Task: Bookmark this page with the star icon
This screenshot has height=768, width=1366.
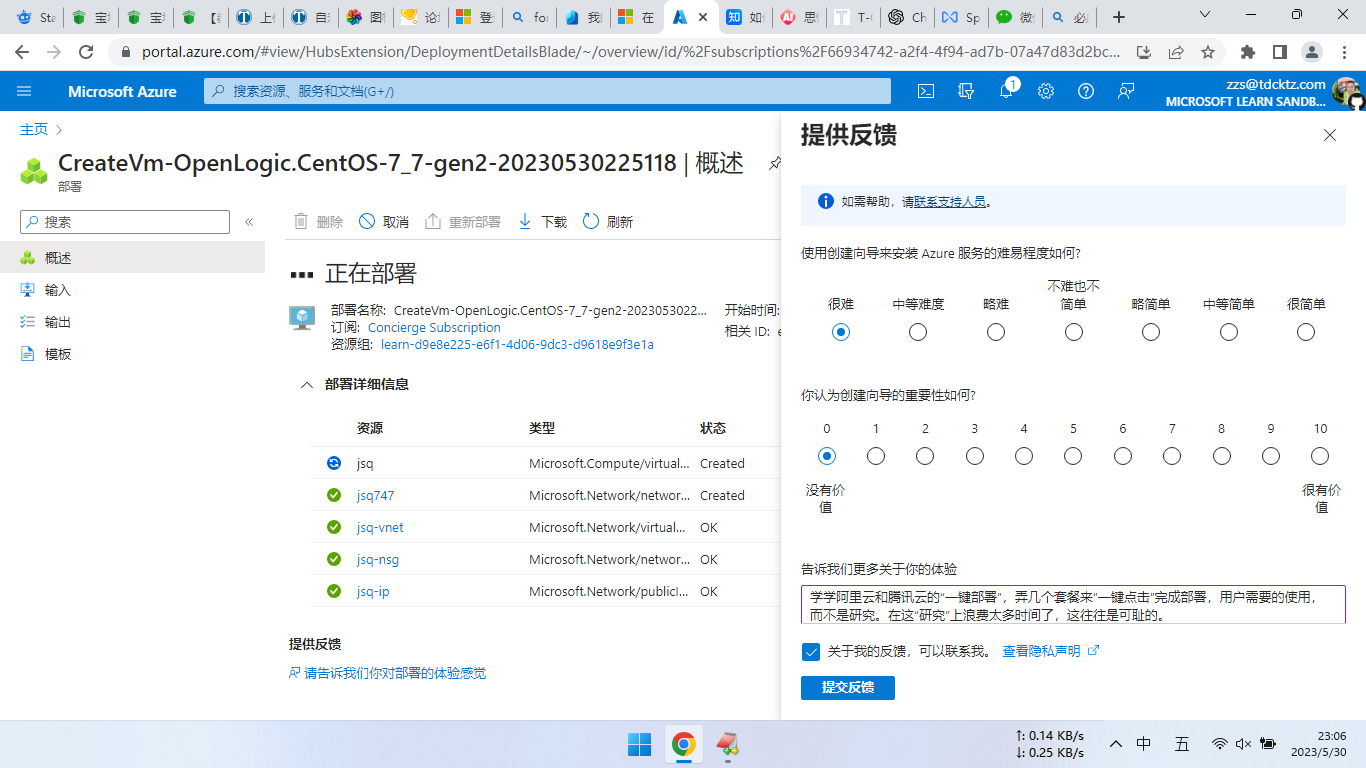Action: tap(1208, 52)
